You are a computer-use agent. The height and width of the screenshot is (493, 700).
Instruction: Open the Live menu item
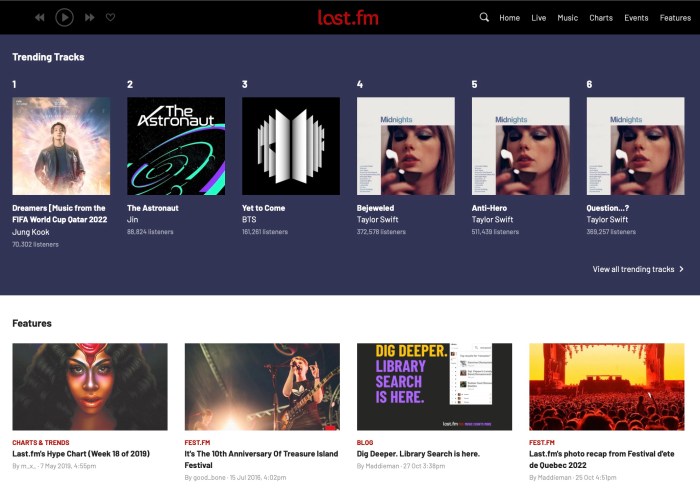[x=538, y=18]
